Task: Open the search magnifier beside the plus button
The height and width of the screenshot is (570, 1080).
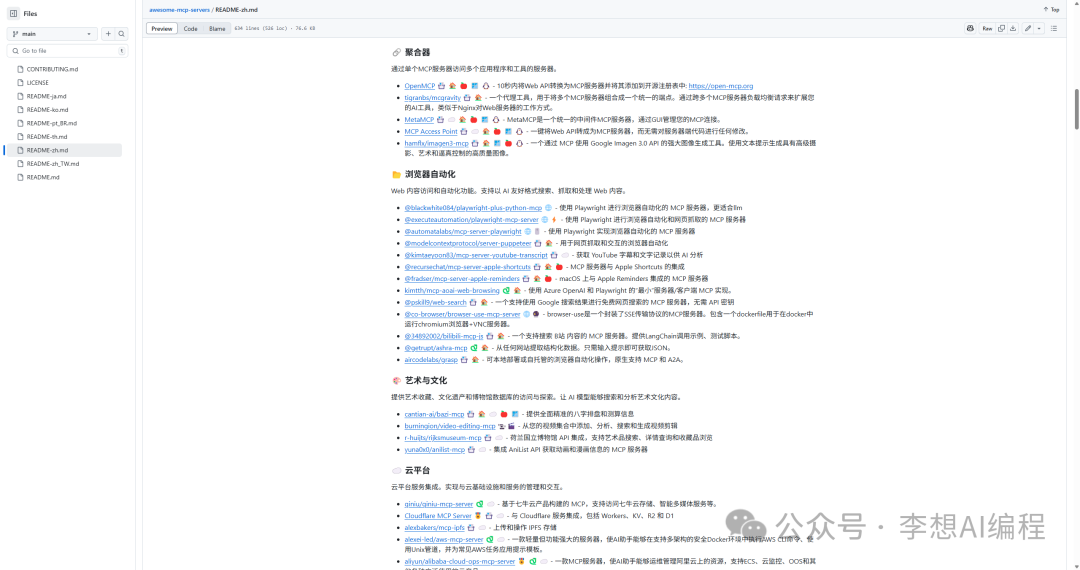Action: [x=121, y=34]
